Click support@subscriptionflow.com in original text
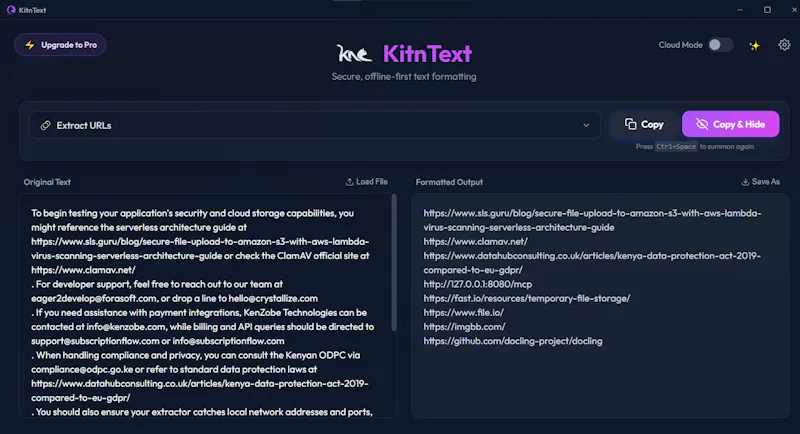800x434 pixels. [x=95, y=341]
